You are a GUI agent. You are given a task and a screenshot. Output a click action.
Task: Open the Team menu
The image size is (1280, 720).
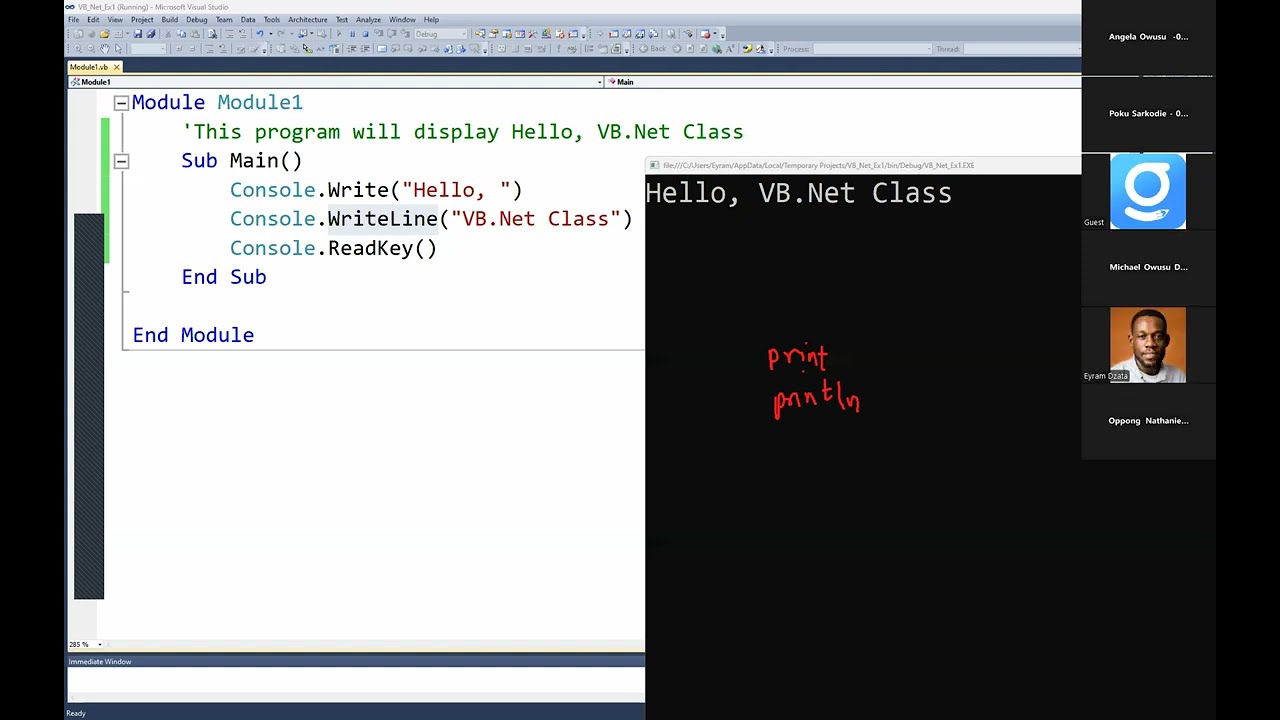click(224, 20)
